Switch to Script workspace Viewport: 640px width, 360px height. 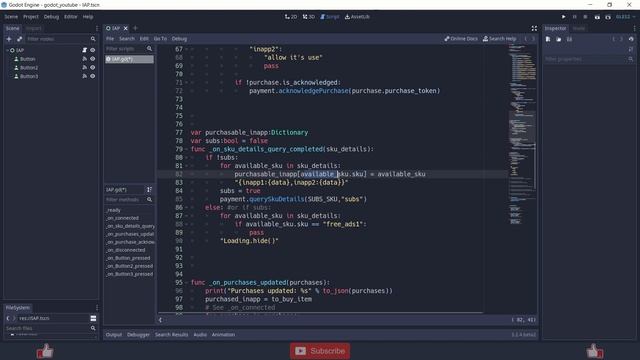tap(330, 17)
